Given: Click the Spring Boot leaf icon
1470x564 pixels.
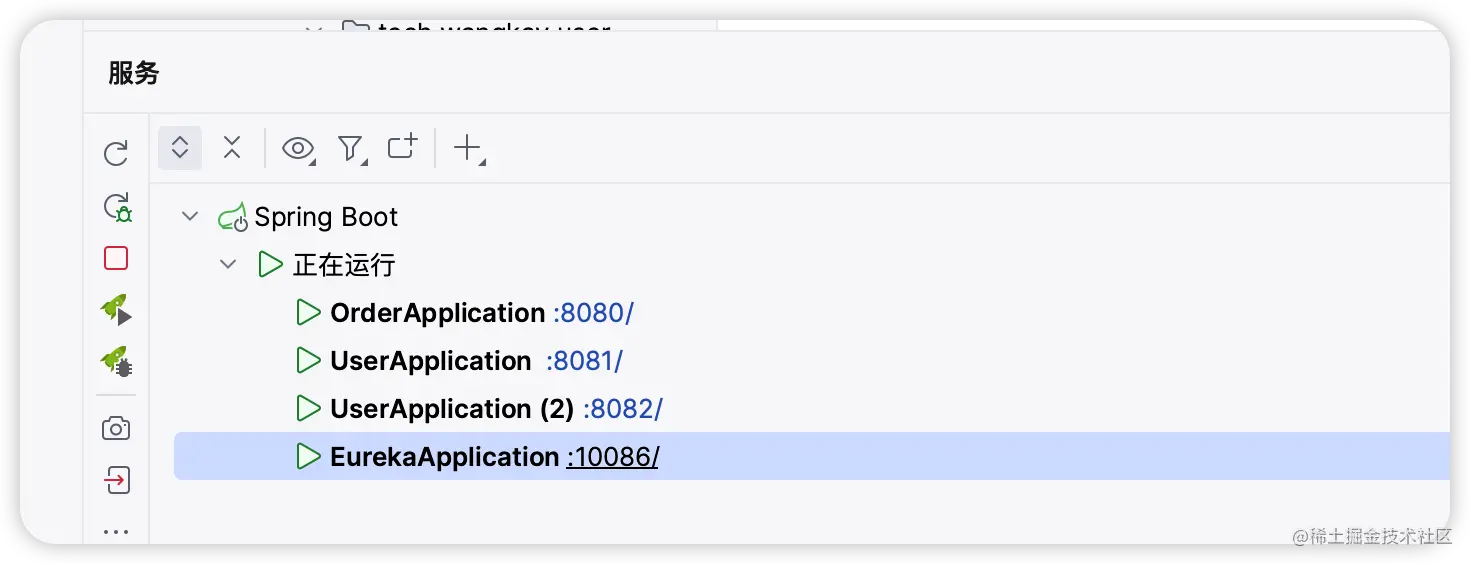Looking at the screenshot, I should [x=233, y=217].
